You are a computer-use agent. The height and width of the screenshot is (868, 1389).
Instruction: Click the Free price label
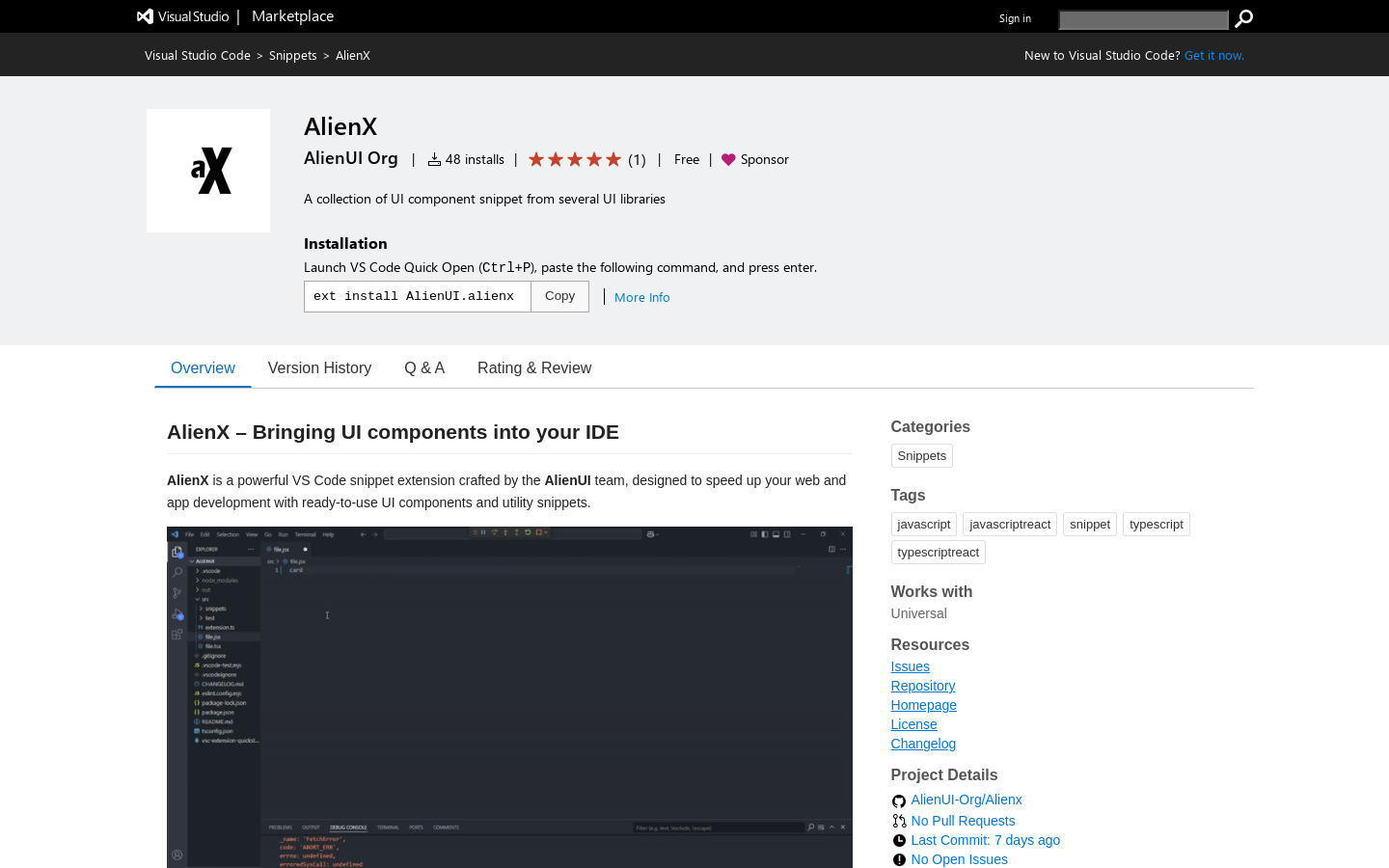[x=687, y=160]
